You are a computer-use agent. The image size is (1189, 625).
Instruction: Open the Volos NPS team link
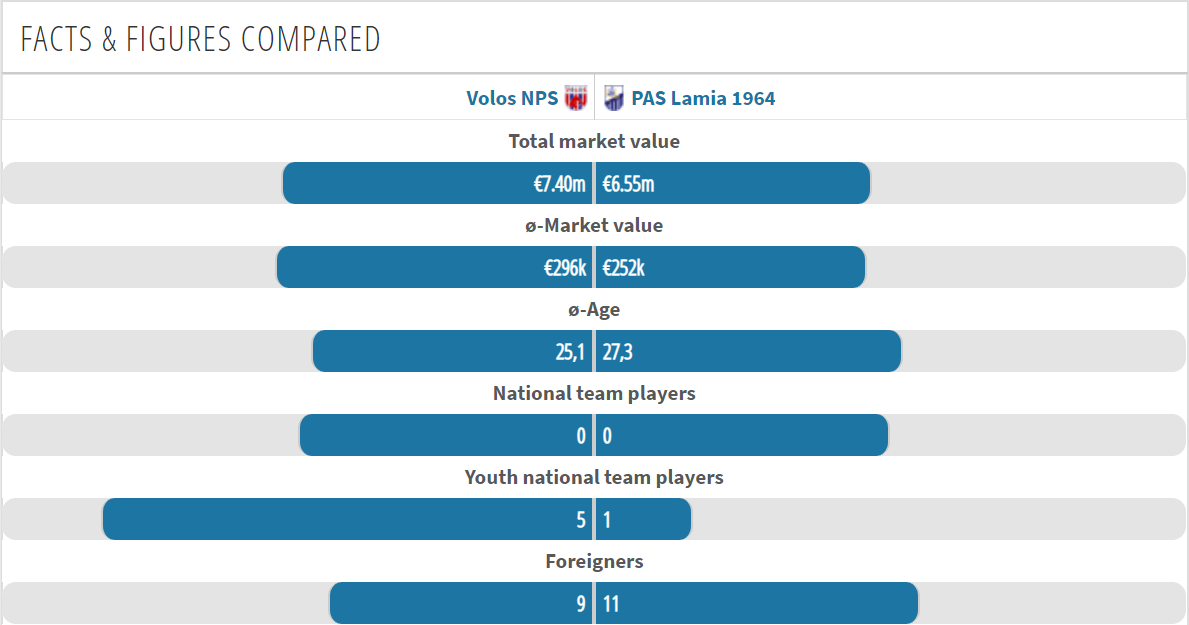click(x=512, y=99)
